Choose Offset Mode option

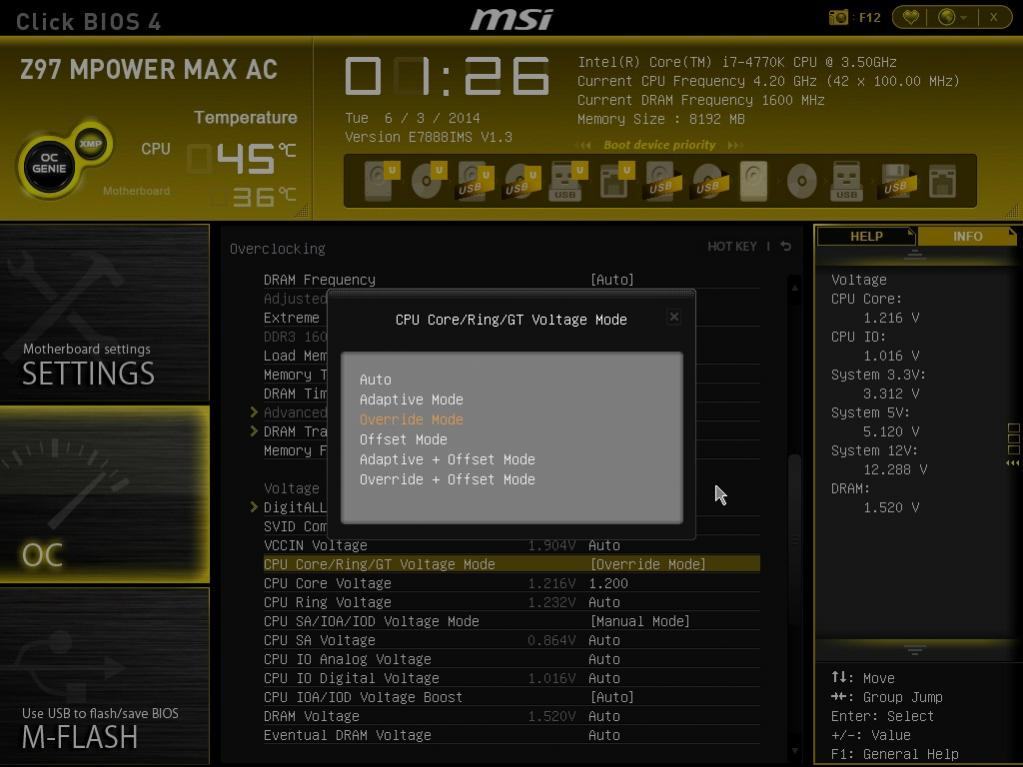(403, 440)
